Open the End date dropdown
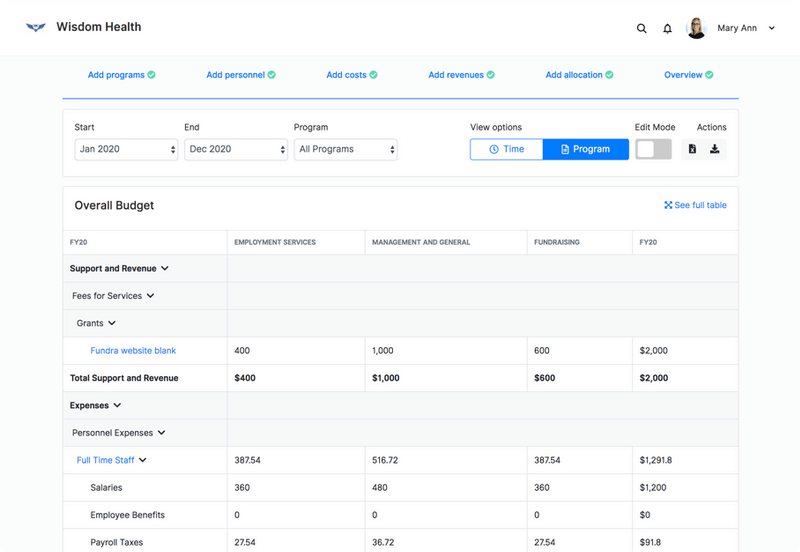This screenshot has height=552, width=800. (x=236, y=149)
